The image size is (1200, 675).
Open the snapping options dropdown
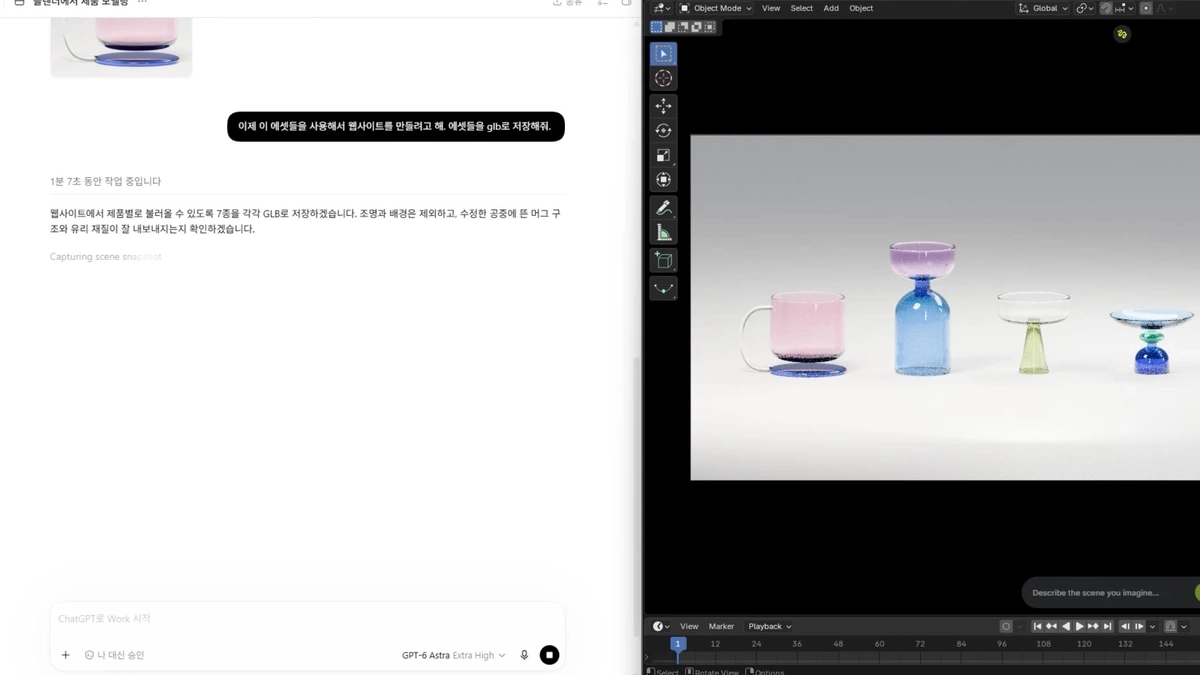click(x=1124, y=8)
